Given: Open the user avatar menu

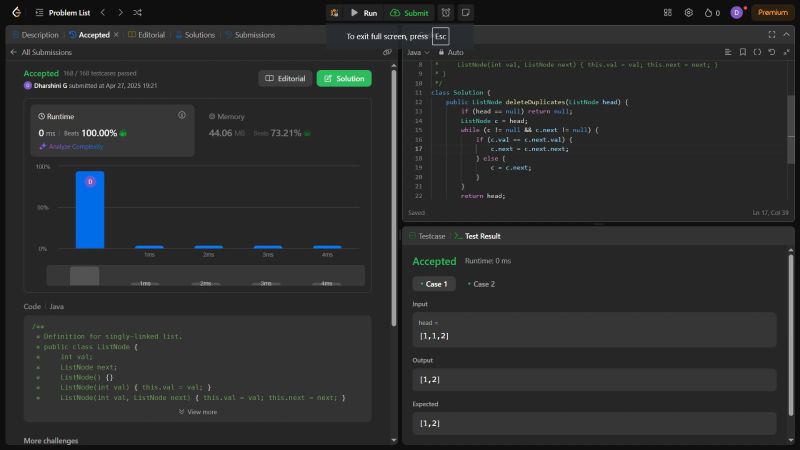Looking at the screenshot, I should tap(736, 13).
